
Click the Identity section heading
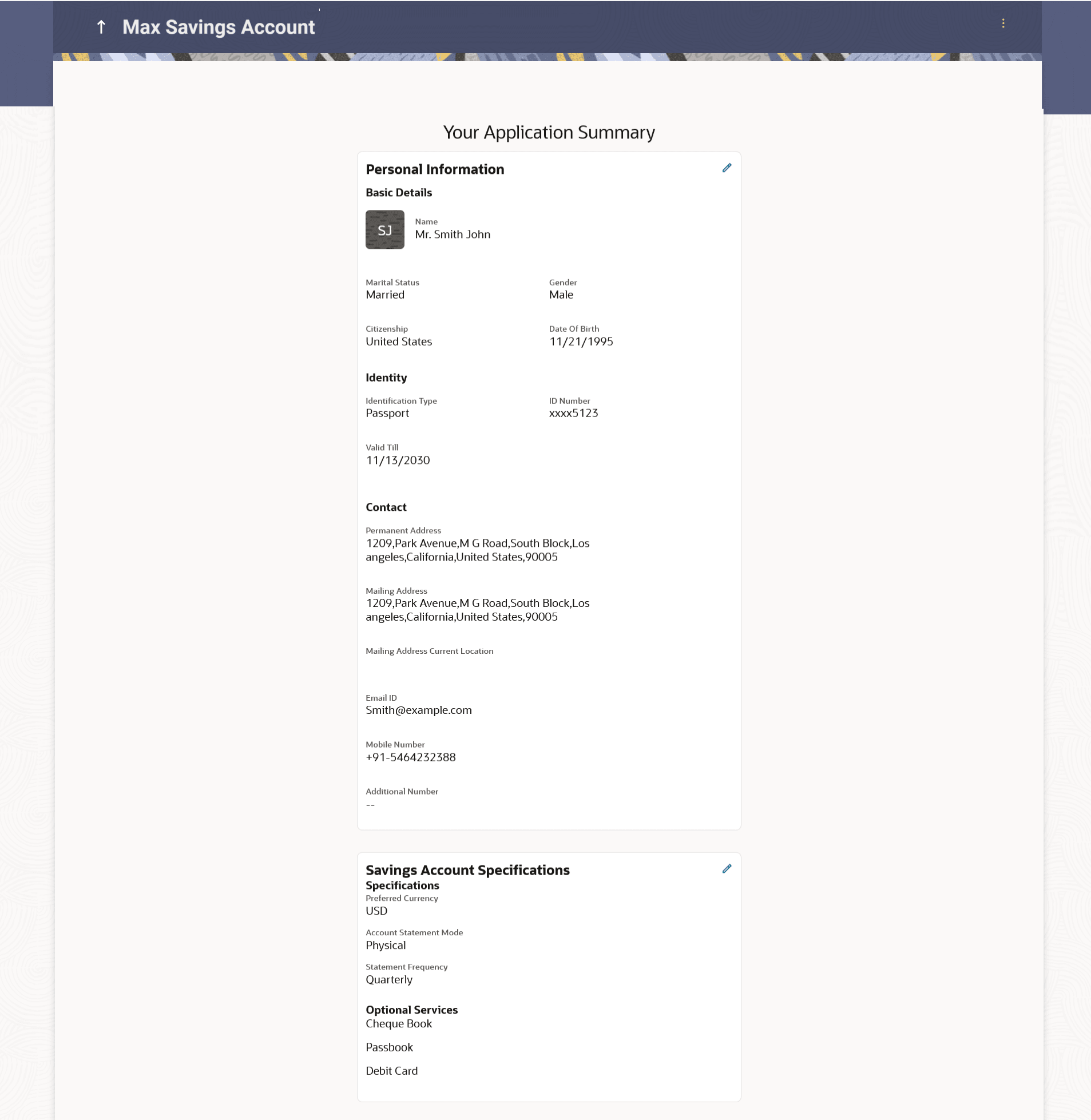coord(386,378)
